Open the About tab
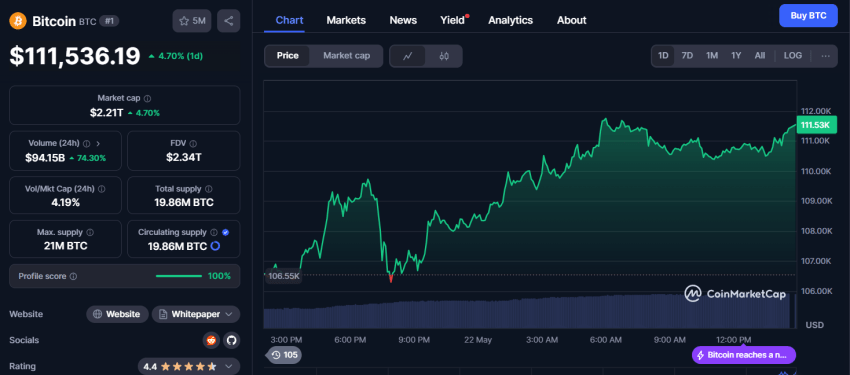This screenshot has height=375, width=850. pos(571,20)
